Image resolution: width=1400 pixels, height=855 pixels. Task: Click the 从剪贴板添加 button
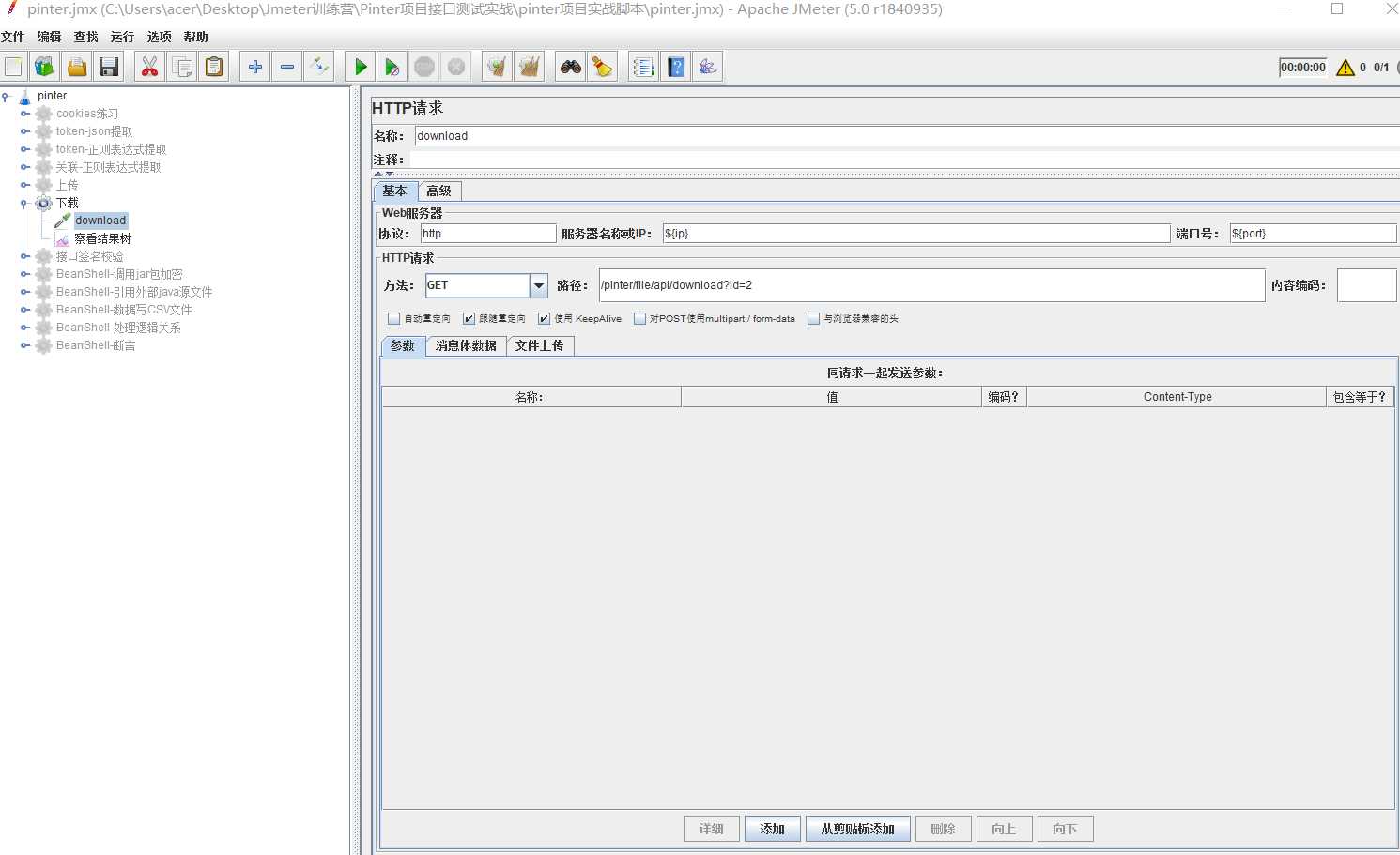pyautogui.click(x=858, y=829)
